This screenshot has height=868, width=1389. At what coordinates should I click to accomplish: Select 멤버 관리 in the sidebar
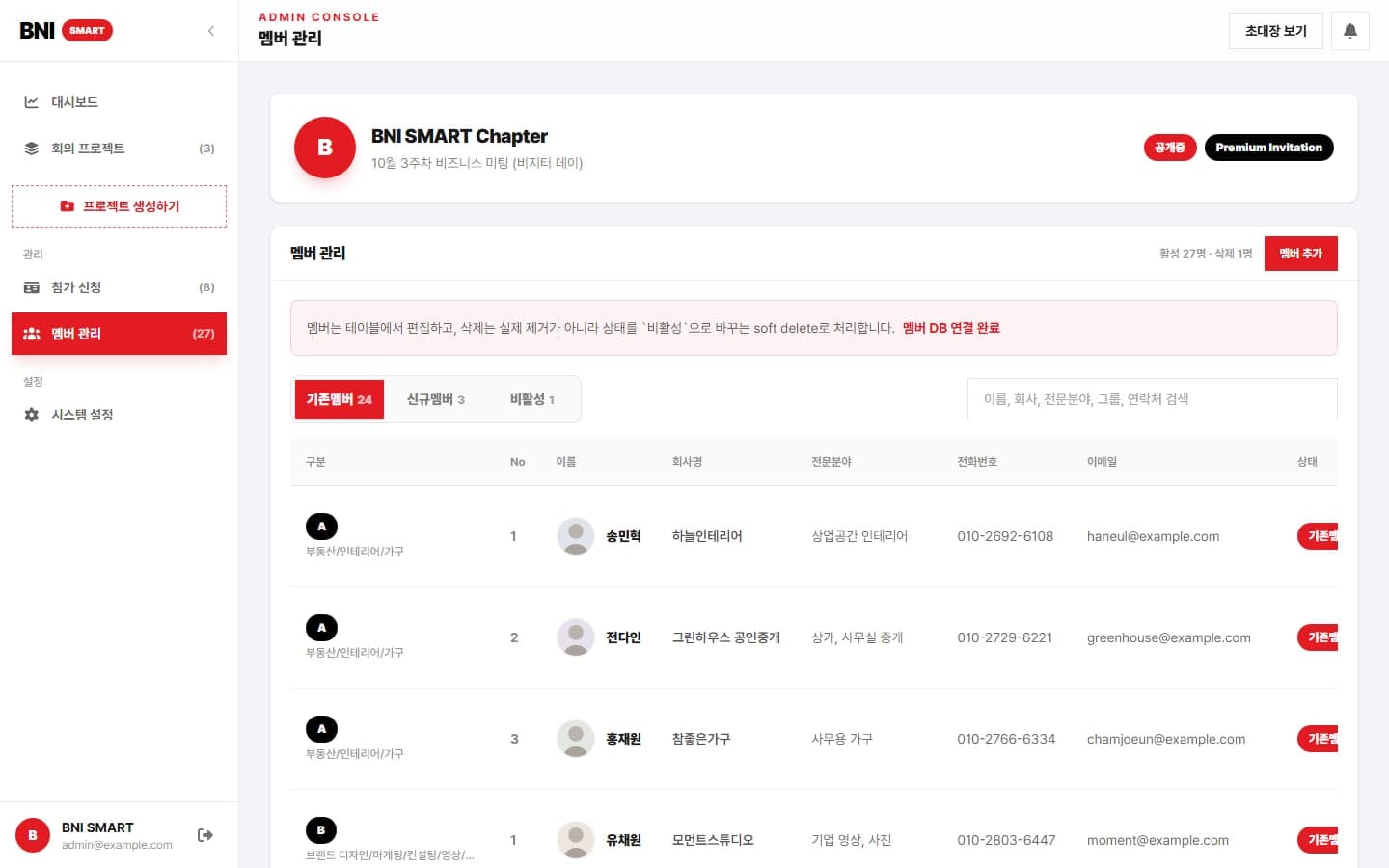[119, 334]
